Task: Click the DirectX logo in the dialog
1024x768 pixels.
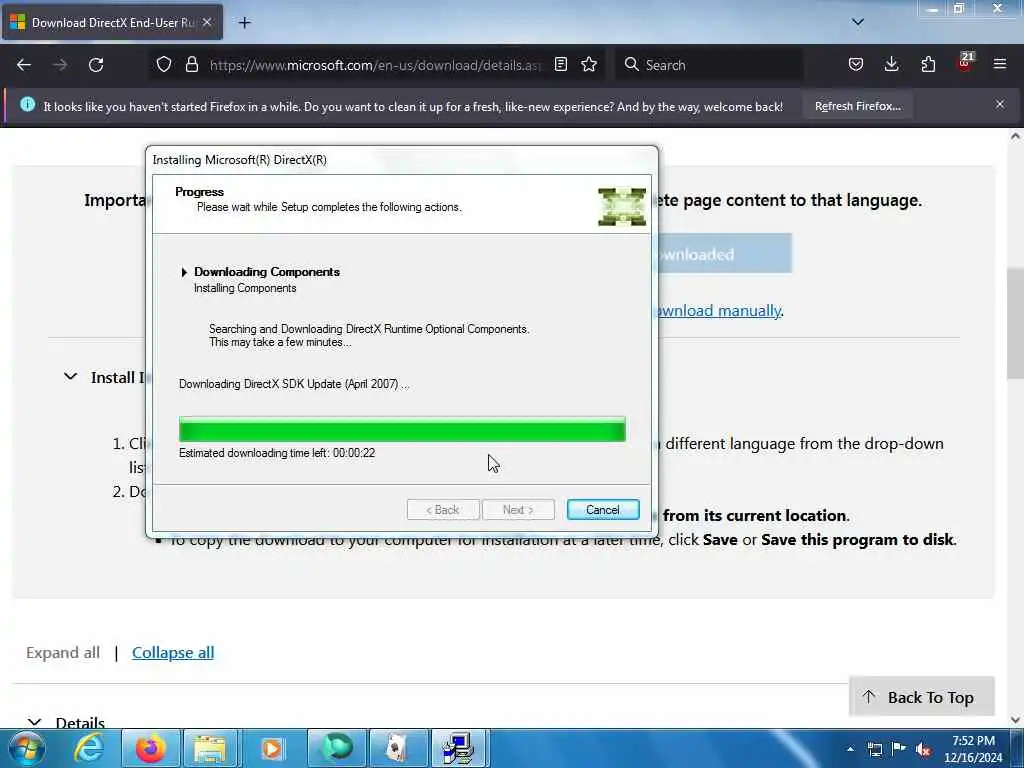Action: 622,206
